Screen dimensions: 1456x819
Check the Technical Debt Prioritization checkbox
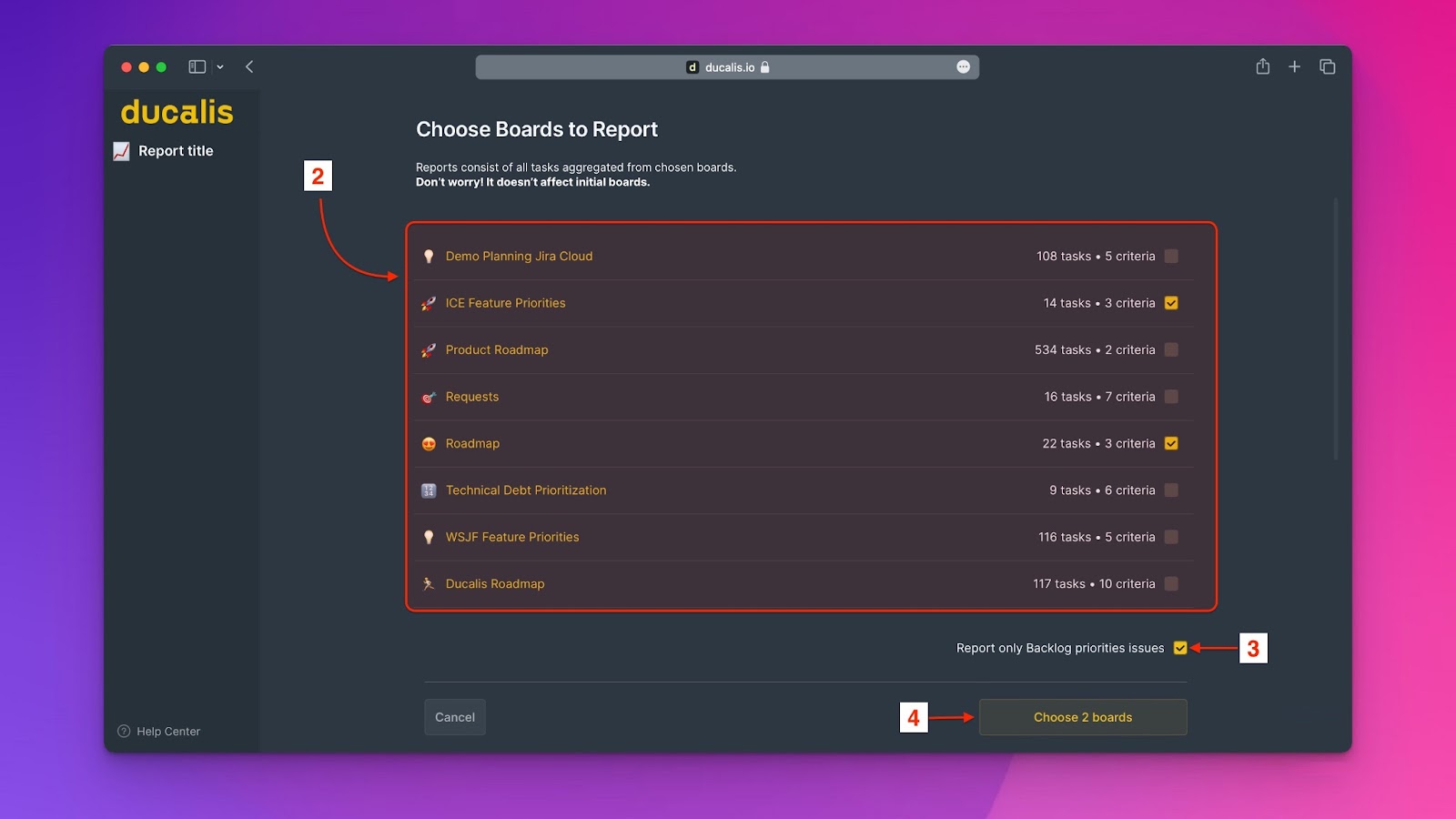1171,490
